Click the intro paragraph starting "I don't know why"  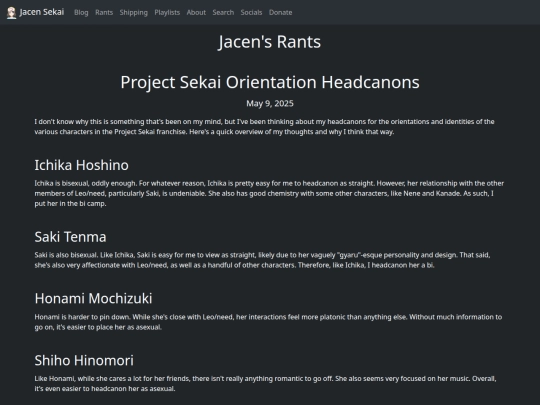(x=264, y=127)
